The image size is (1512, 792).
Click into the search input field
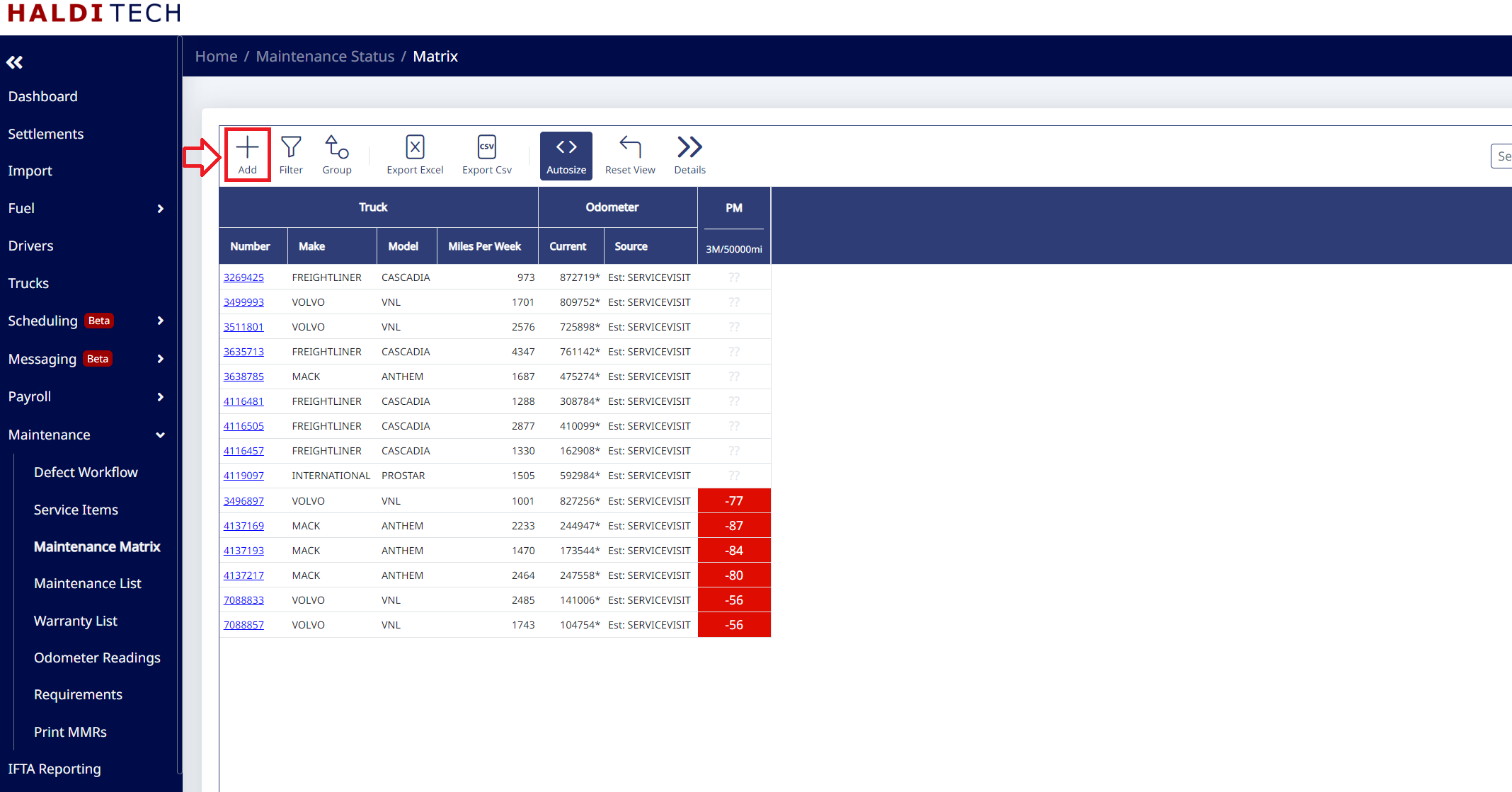tap(1501, 156)
